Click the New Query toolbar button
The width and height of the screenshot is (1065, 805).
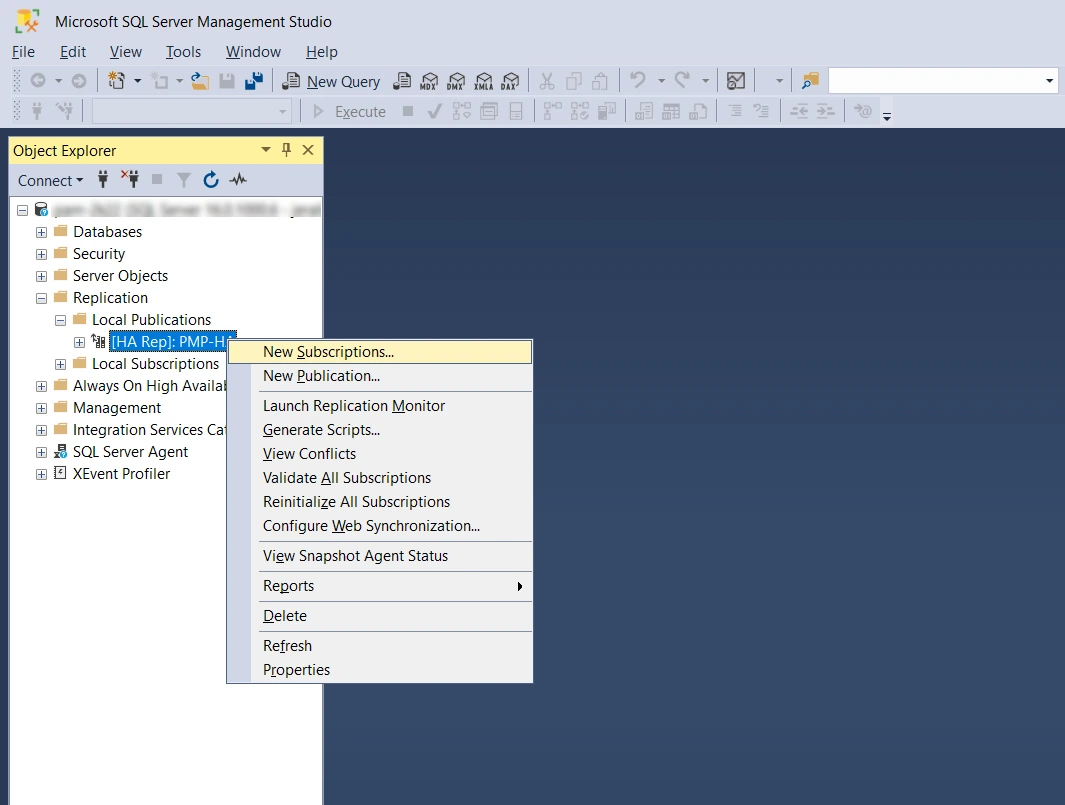331,81
